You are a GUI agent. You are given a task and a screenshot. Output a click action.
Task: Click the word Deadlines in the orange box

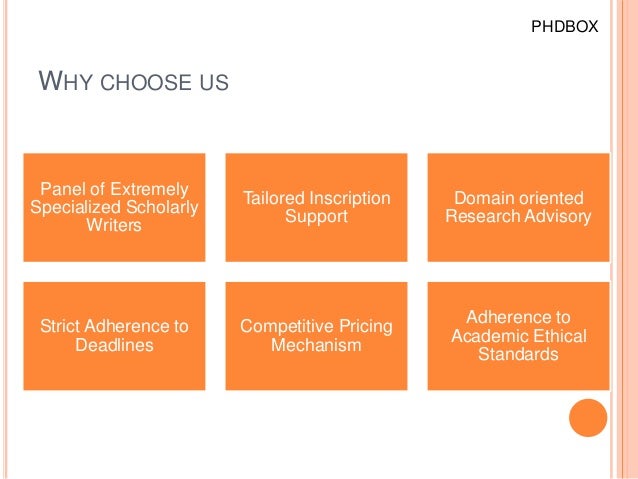(114, 345)
